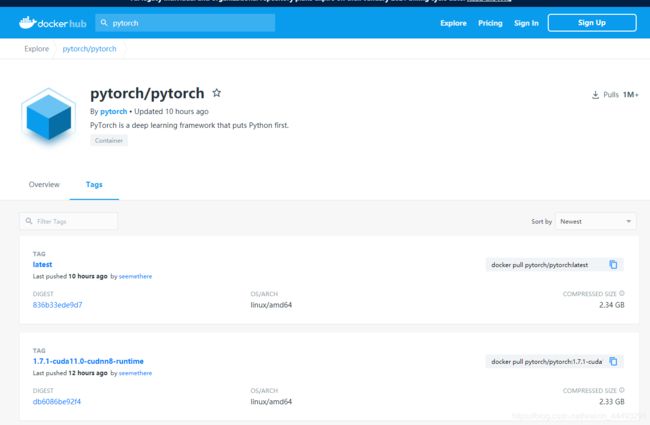Image resolution: width=650 pixels, height=425 pixels.
Task: Open seemethere profile under 1.7.1-cuda tag
Action: point(135,373)
